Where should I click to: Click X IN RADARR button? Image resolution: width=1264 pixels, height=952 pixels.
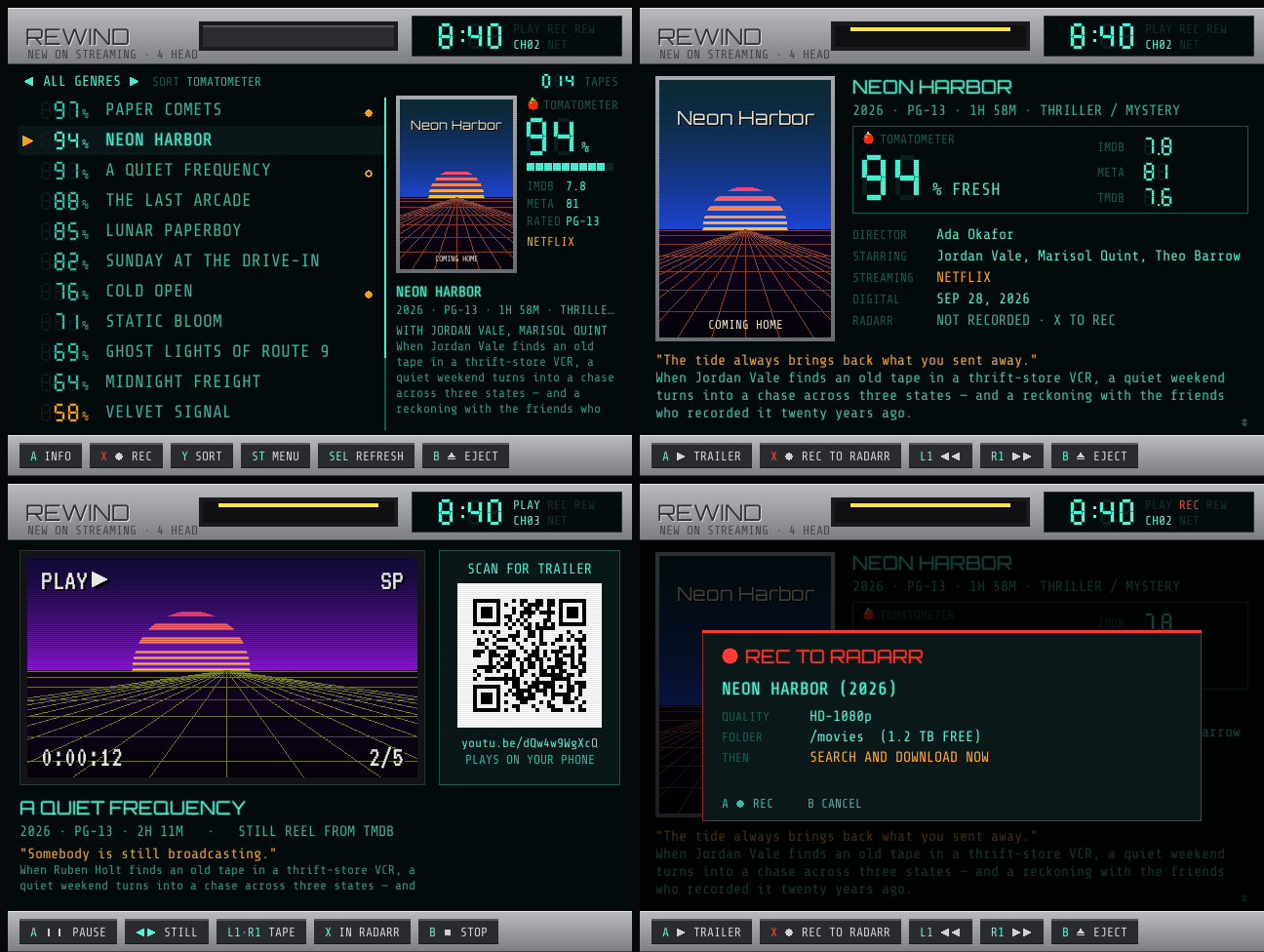[362, 932]
